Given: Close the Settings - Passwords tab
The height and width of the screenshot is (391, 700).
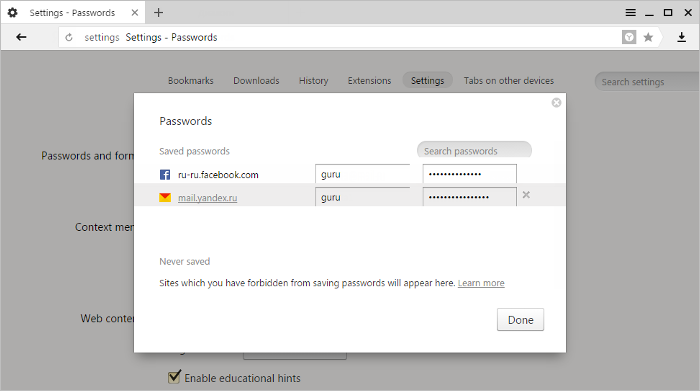Looking at the screenshot, I should click(135, 12).
